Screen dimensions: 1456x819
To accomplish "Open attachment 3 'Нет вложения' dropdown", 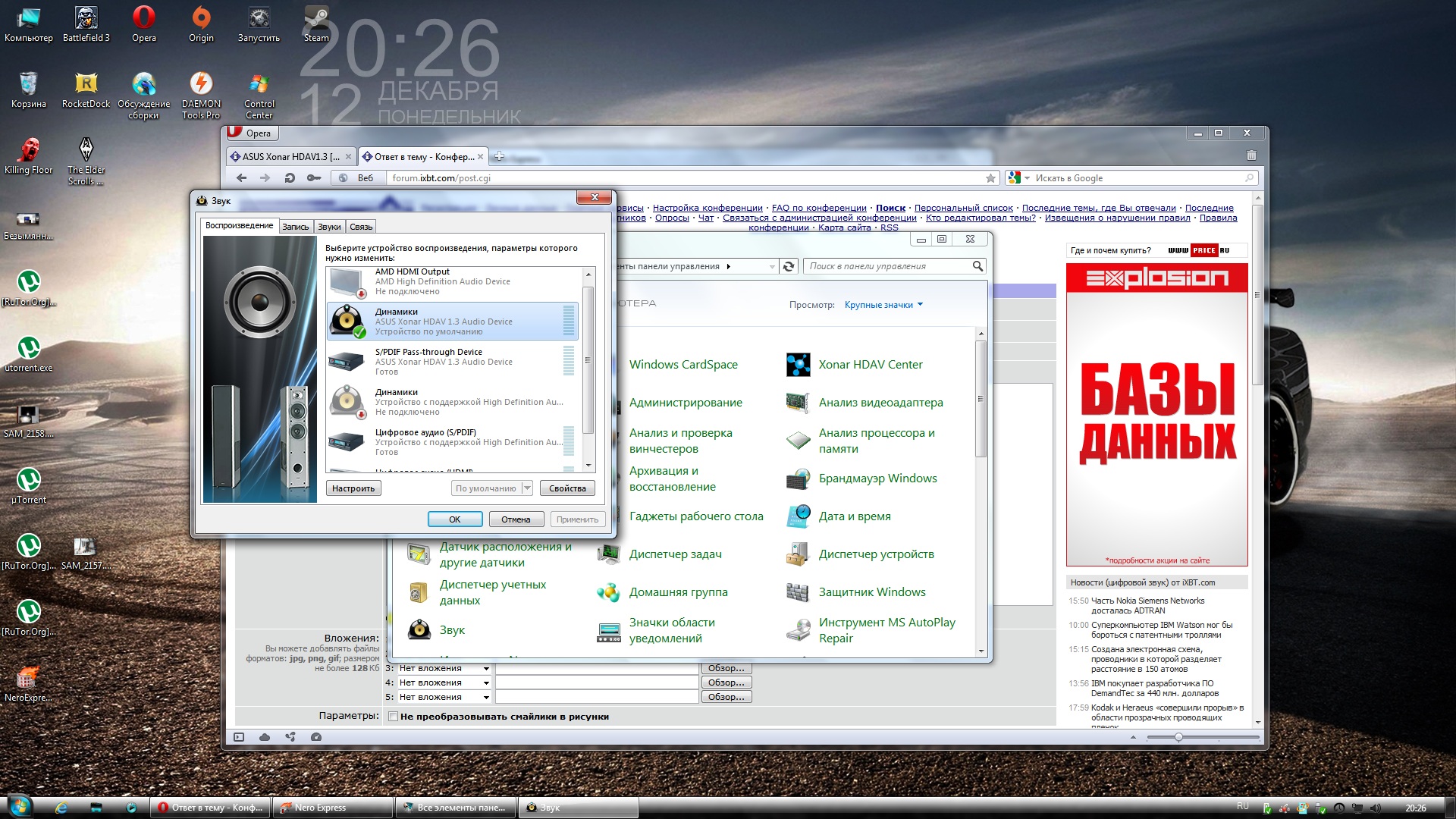I will click(444, 668).
